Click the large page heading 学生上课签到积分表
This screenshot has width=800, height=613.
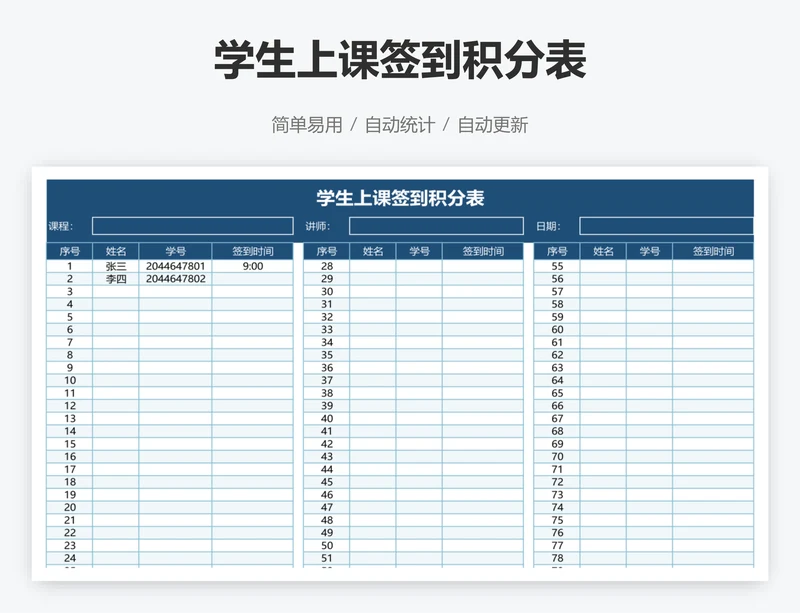click(x=400, y=60)
